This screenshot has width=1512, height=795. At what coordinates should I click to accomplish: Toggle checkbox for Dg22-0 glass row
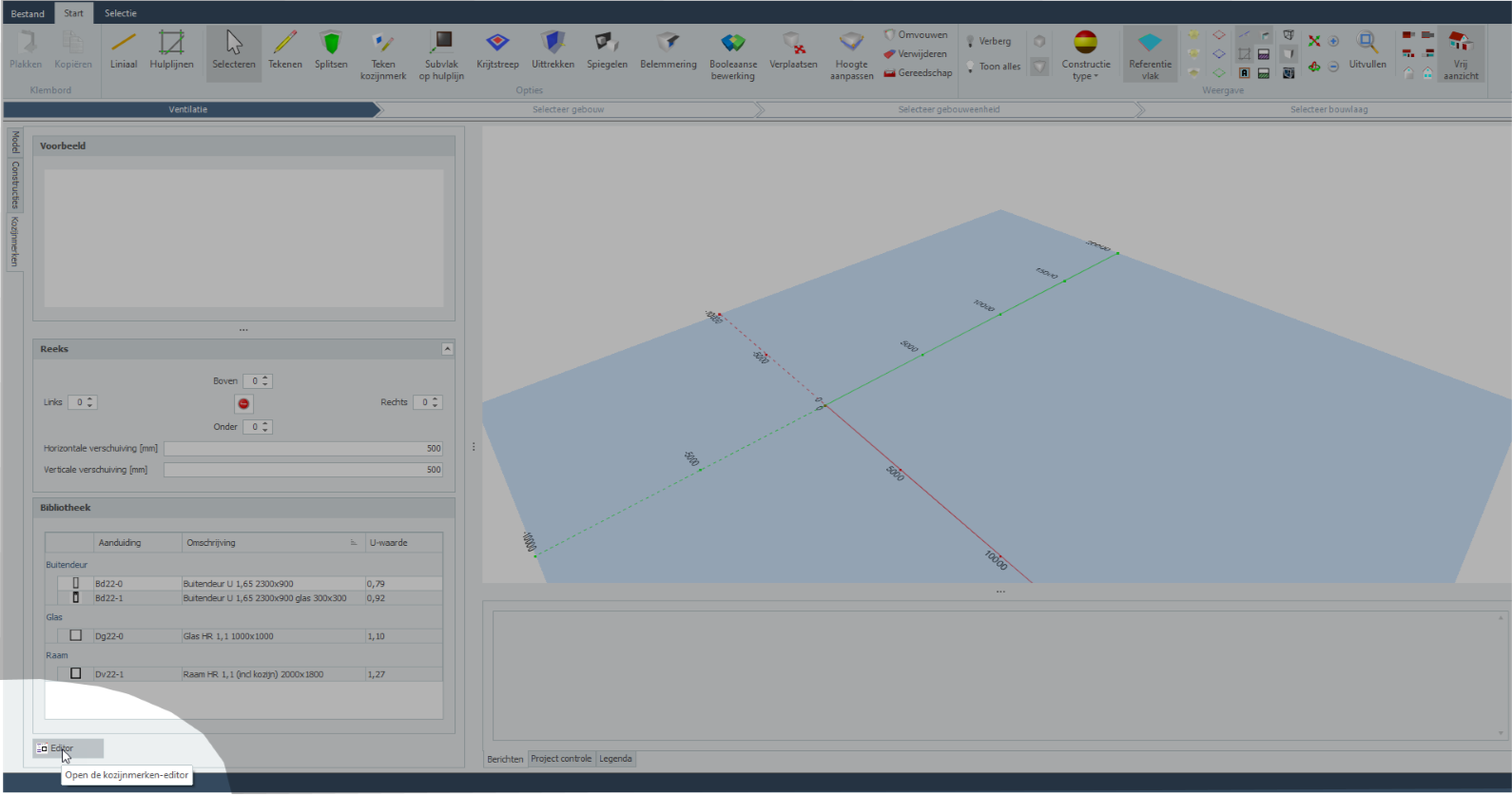[76, 635]
